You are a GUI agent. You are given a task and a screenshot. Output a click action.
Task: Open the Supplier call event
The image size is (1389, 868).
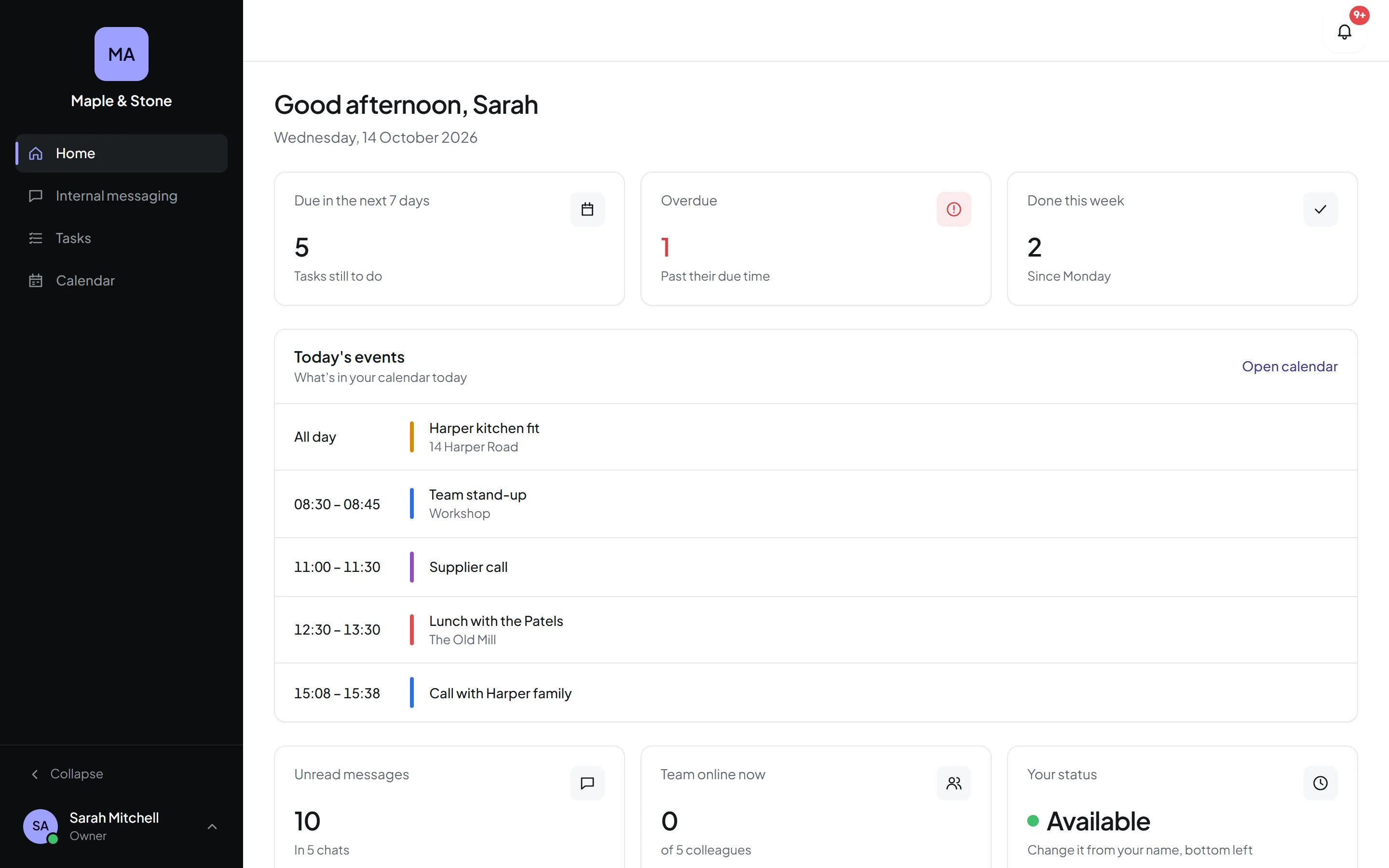816,567
